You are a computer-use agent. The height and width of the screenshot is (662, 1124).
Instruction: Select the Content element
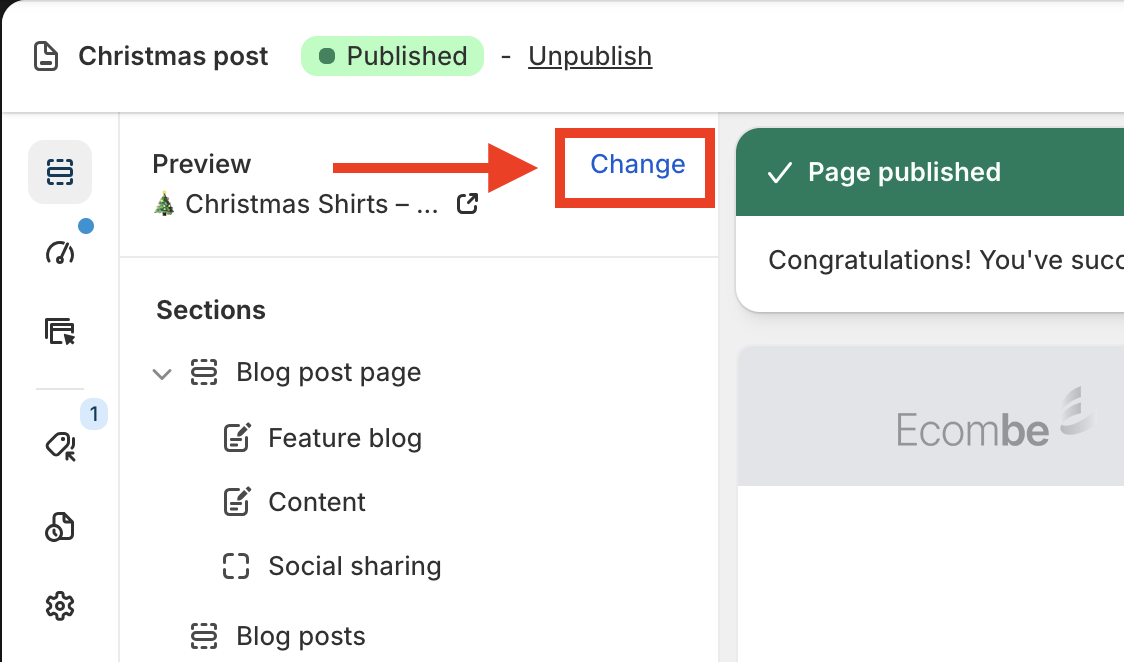click(317, 502)
